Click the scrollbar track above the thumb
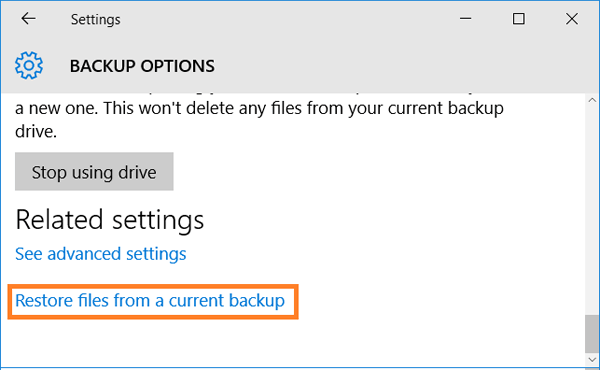This screenshot has height=370, width=600. click(592, 210)
